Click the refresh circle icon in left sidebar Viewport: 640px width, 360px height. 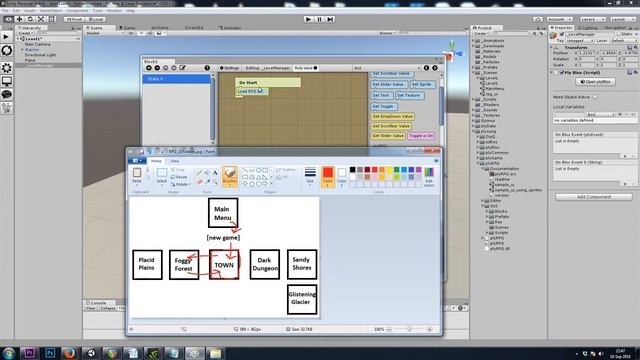(7, 50)
